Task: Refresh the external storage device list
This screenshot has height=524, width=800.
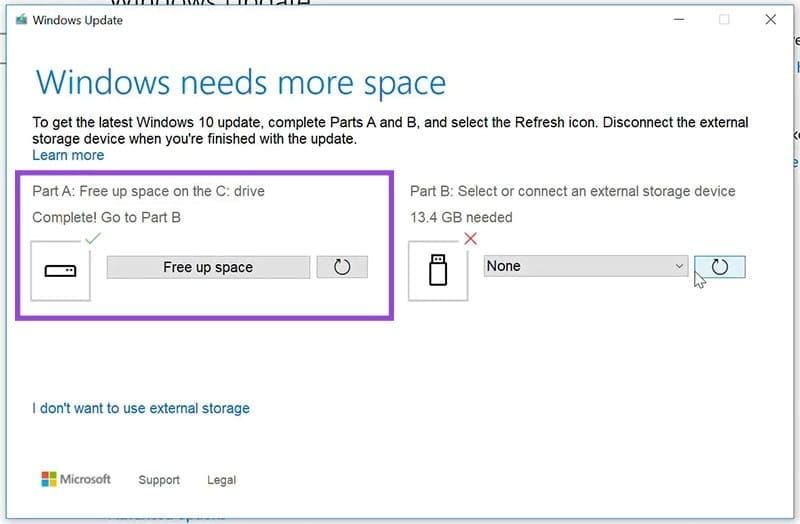Action: point(720,267)
